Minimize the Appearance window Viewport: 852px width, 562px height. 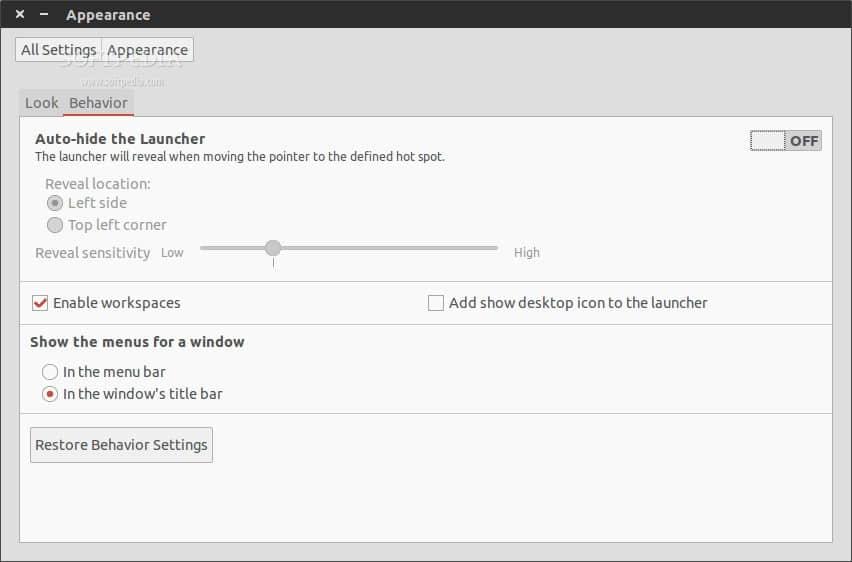44,15
